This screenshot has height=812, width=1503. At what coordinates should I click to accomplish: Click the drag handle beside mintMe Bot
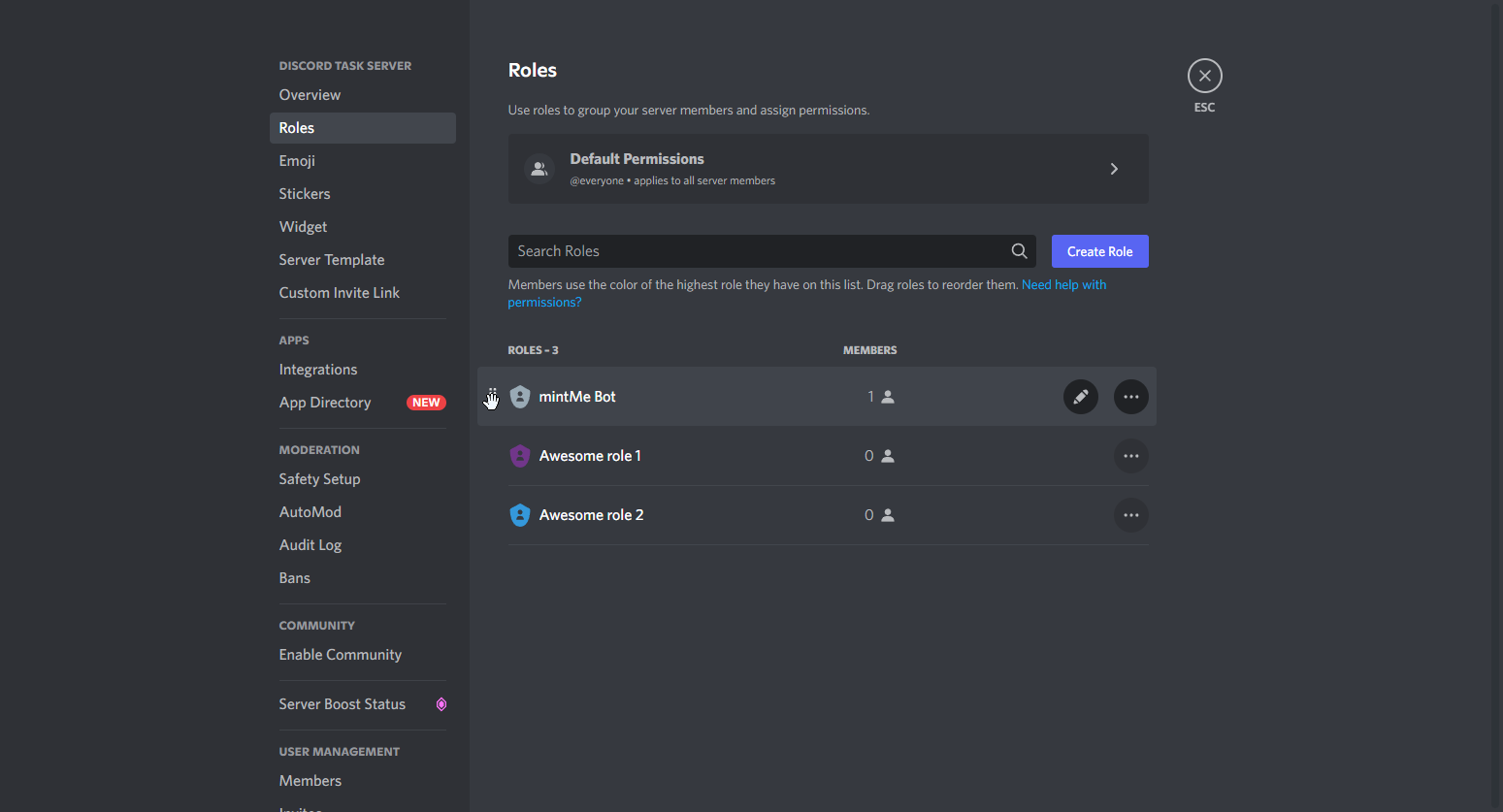492,397
